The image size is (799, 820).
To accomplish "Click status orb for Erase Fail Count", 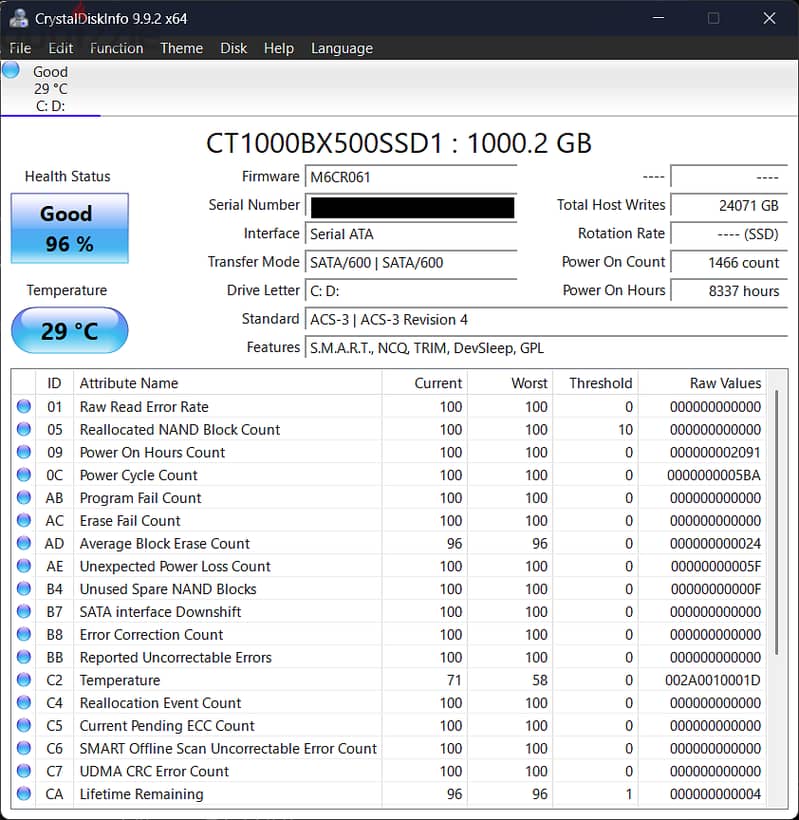I will (24, 520).
